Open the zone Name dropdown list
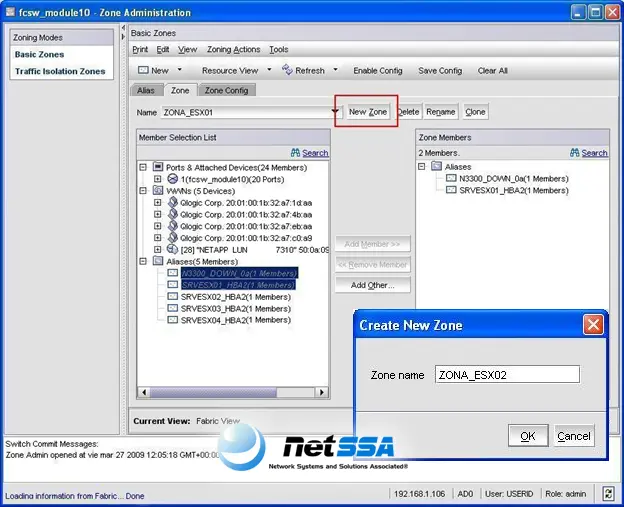The image size is (624, 507). [336, 112]
